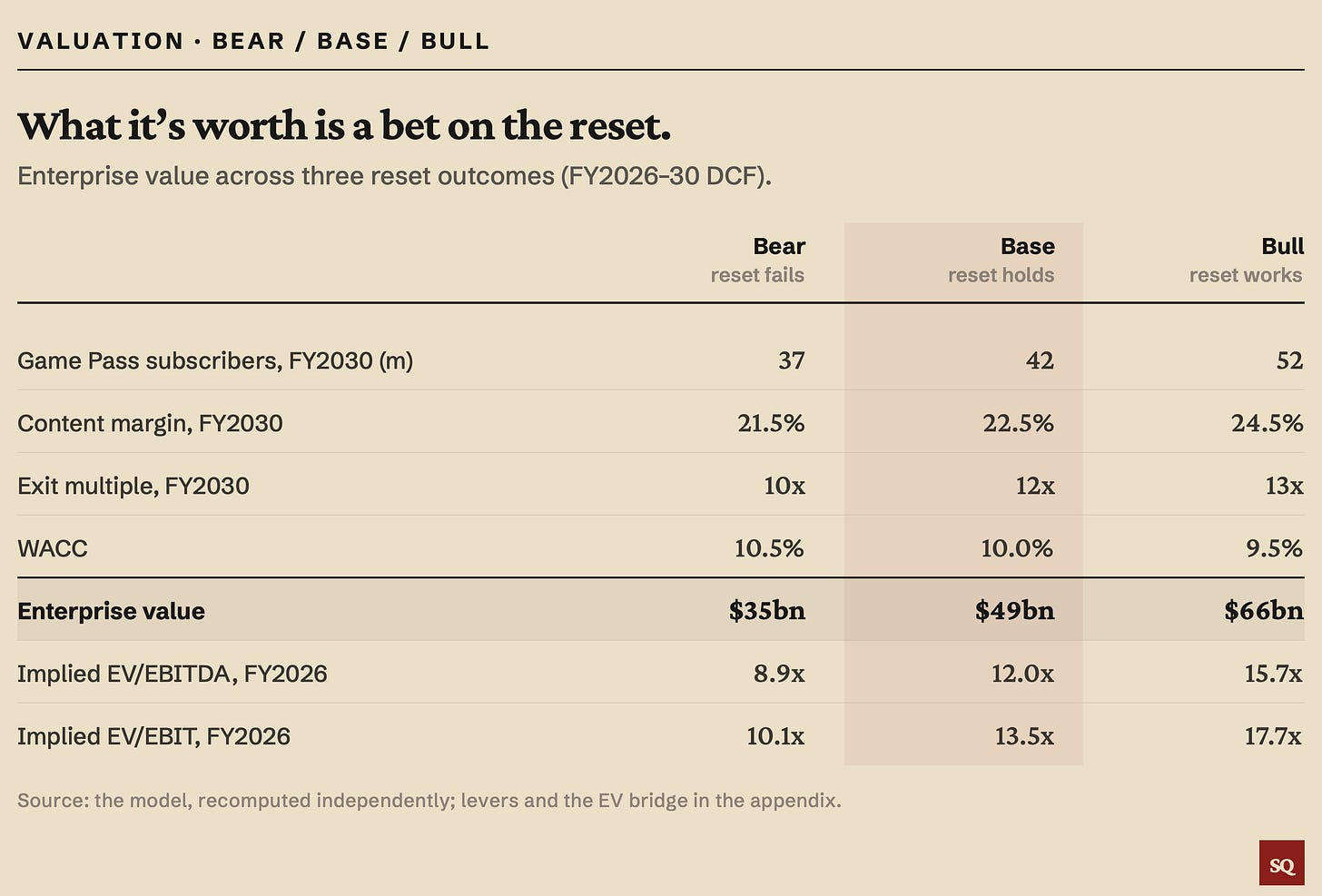This screenshot has height=896, width=1322.
Task: Click the 12.0x base EV/EBITDA value
Action: click(x=1022, y=674)
